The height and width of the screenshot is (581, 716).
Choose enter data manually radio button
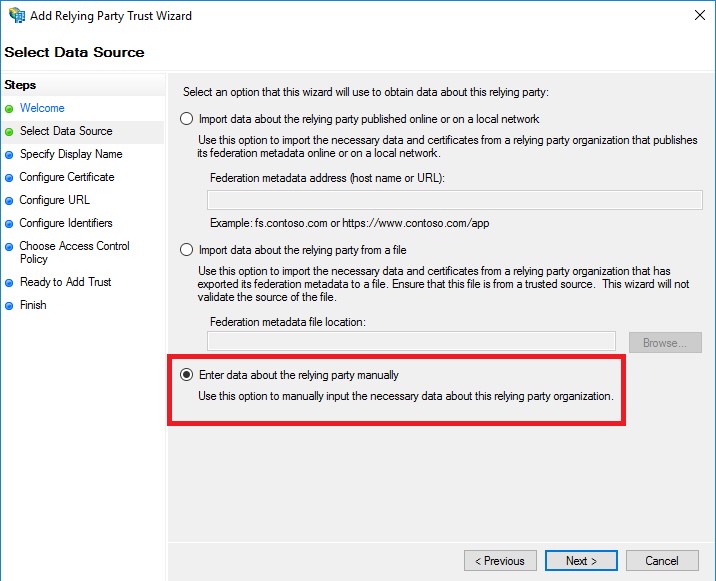coord(186,375)
